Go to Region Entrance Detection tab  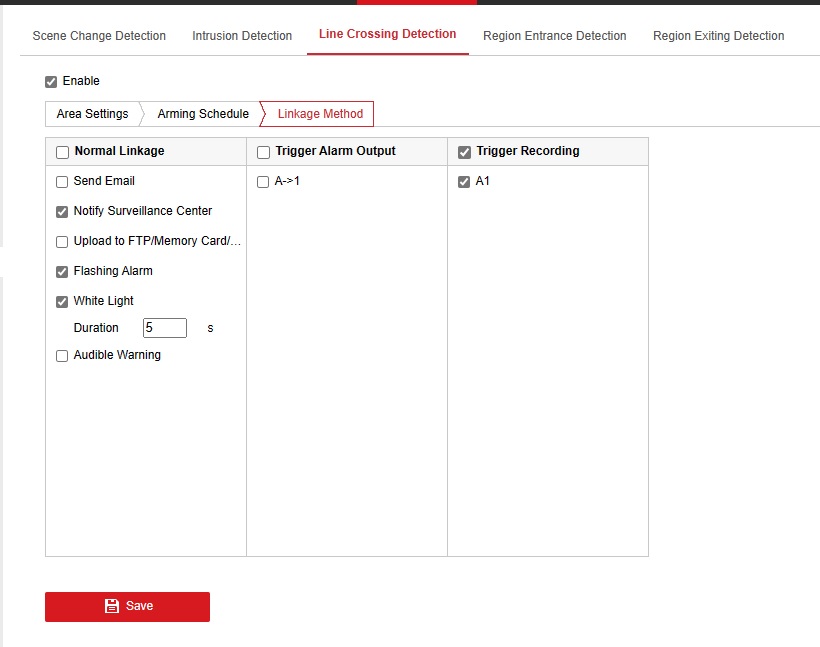pos(554,36)
